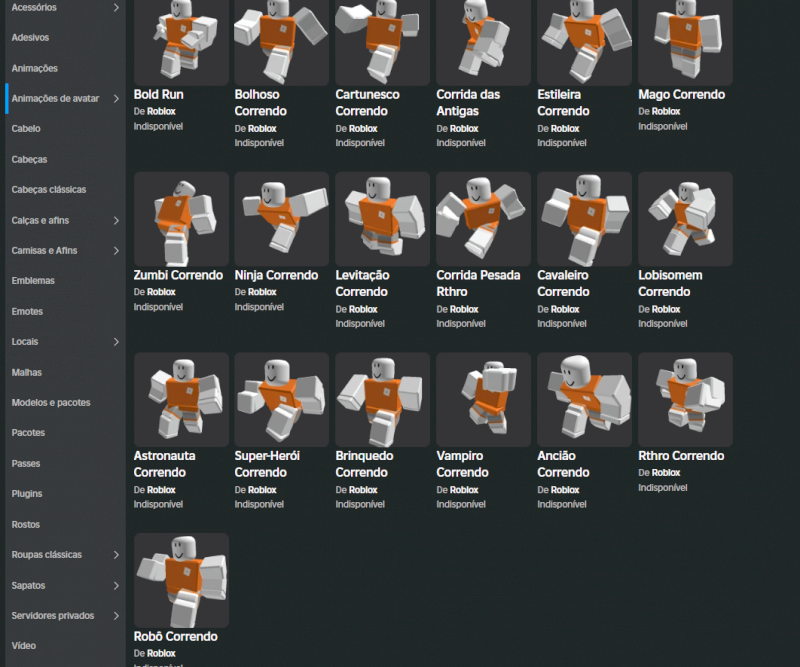Viewport: 800px width, 667px height.
Task: Go to the Pacotes category
Action: pyautogui.click(x=28, y=433)
